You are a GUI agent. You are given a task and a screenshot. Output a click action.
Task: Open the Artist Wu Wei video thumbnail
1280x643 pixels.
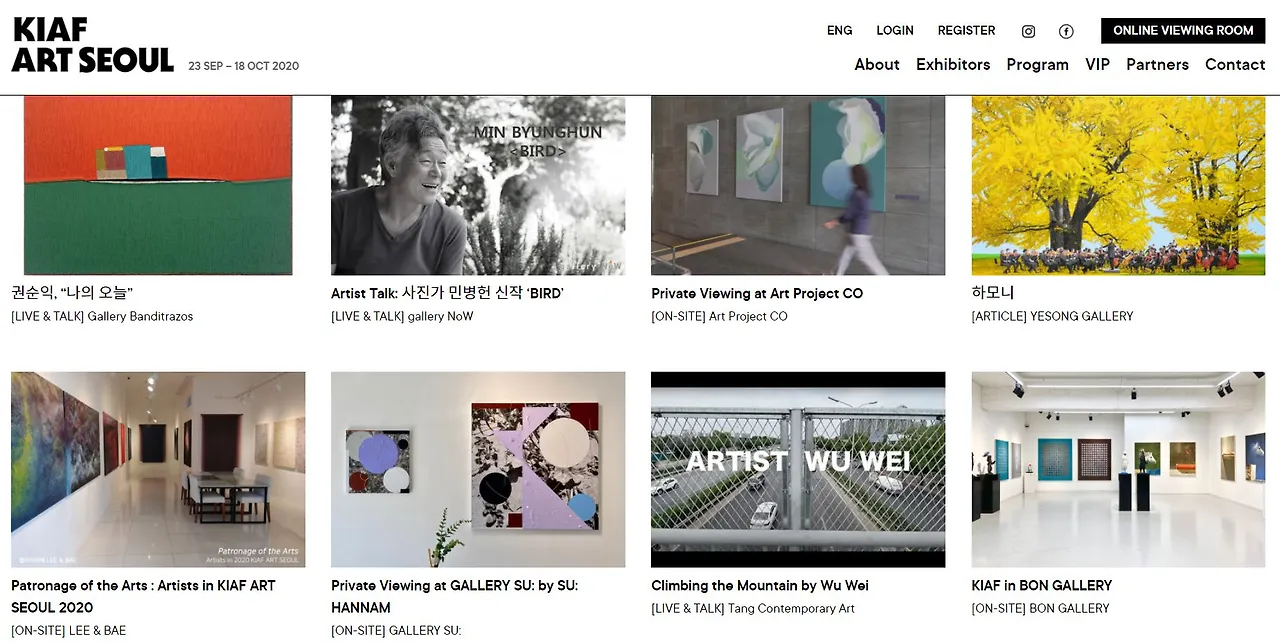[x=798, y=469]
